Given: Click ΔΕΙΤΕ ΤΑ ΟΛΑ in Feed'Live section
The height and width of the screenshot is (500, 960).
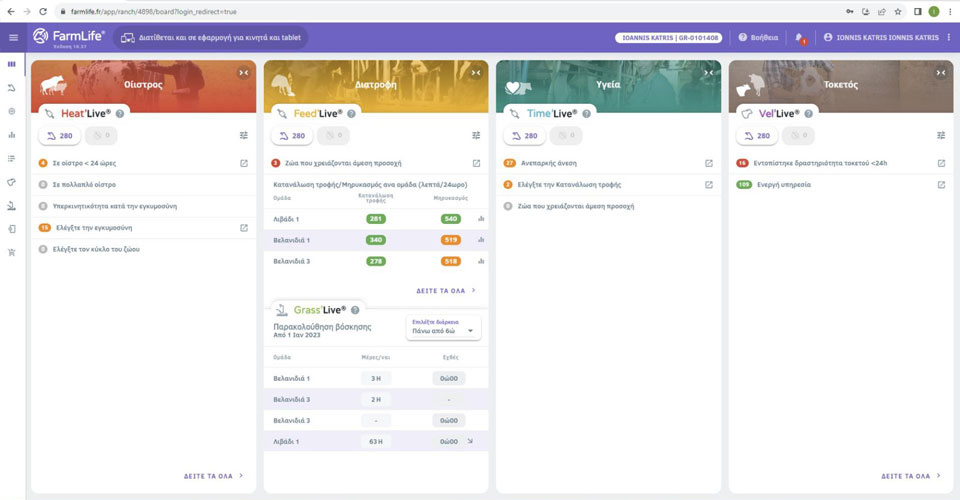Looking at the screenshot, I should (446, 291).
